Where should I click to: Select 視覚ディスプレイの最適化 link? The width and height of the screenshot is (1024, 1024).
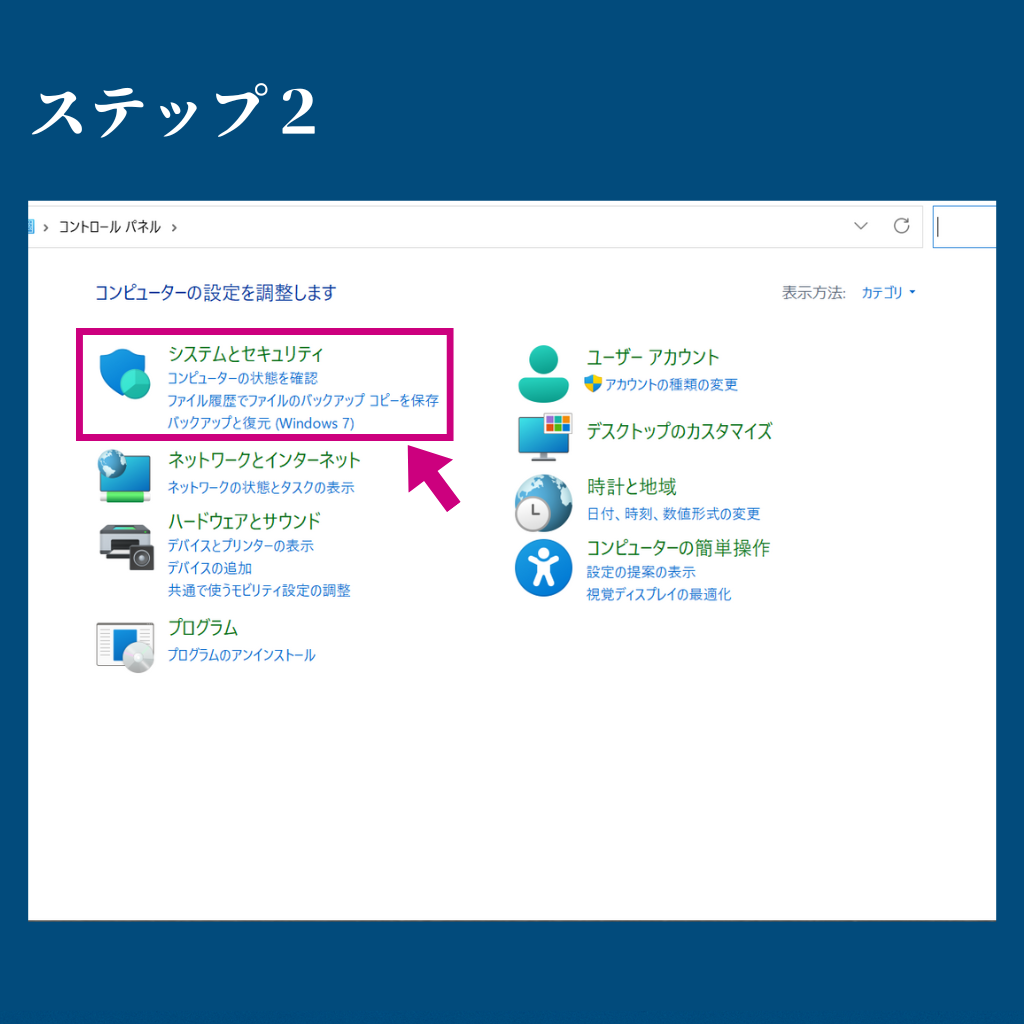coord(658,594)
